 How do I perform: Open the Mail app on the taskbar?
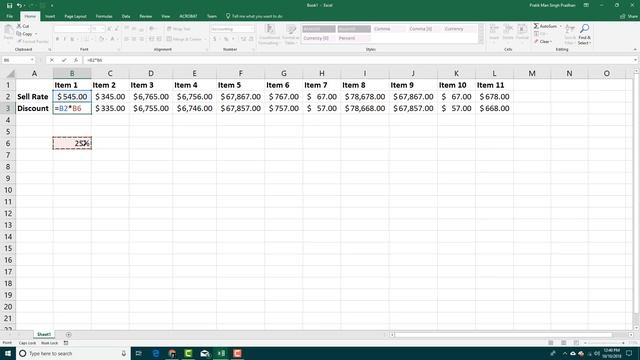(205, 353)
